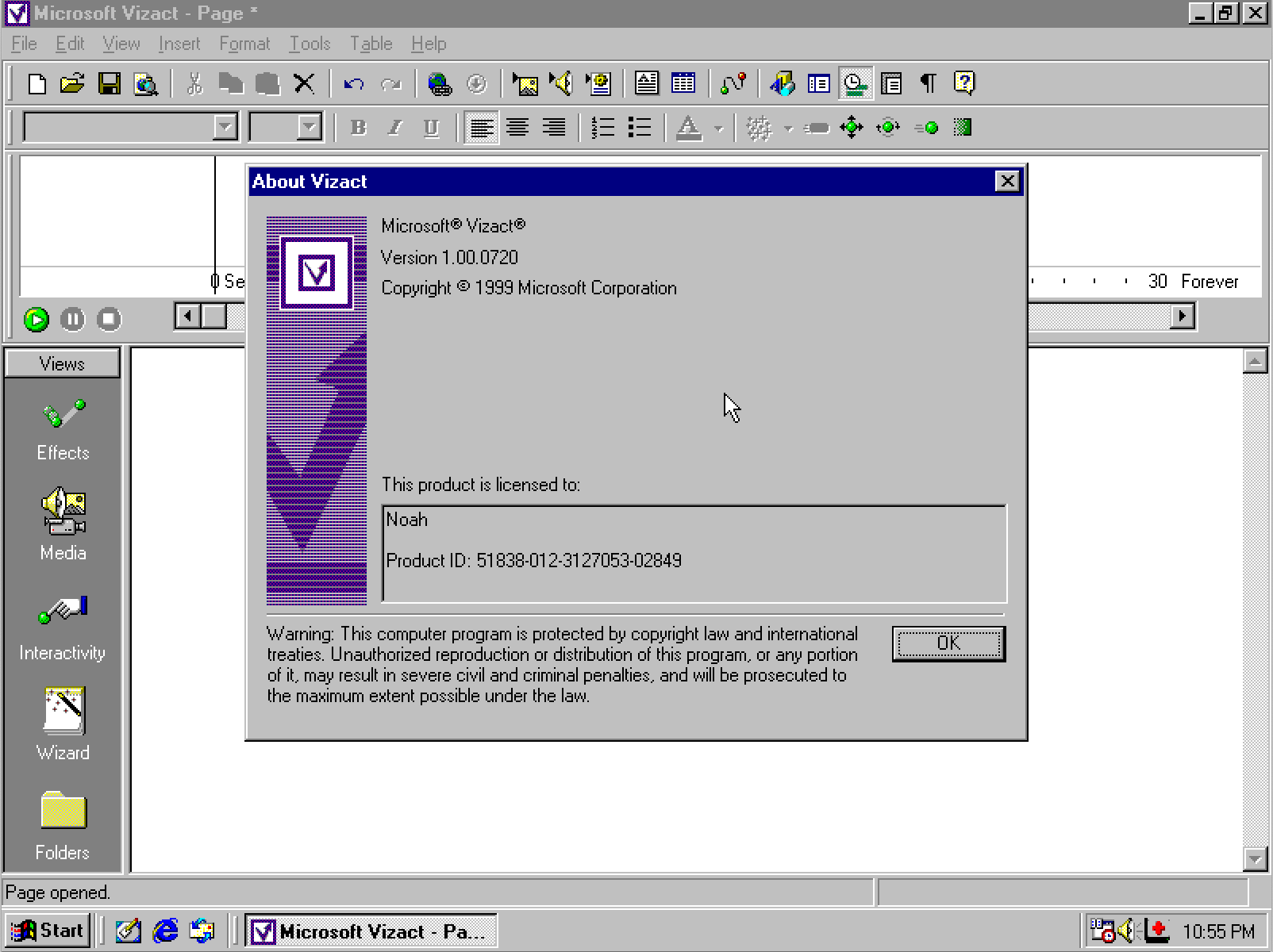This screenshot has height=952, width=1273.
Task: Click the font color A icon
Action: pos(689,128)
